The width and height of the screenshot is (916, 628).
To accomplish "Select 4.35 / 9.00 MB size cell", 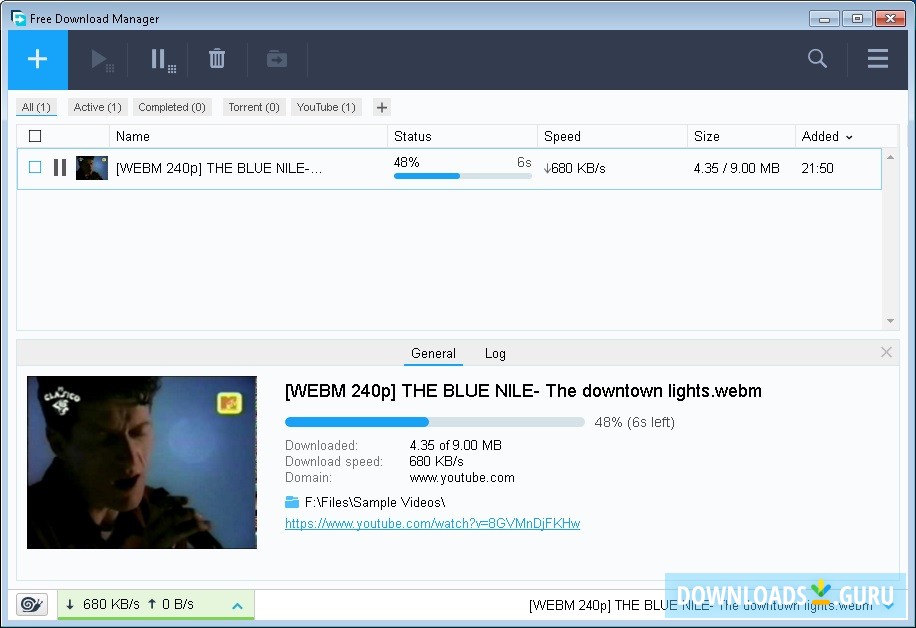I will [x=737, y=168].
